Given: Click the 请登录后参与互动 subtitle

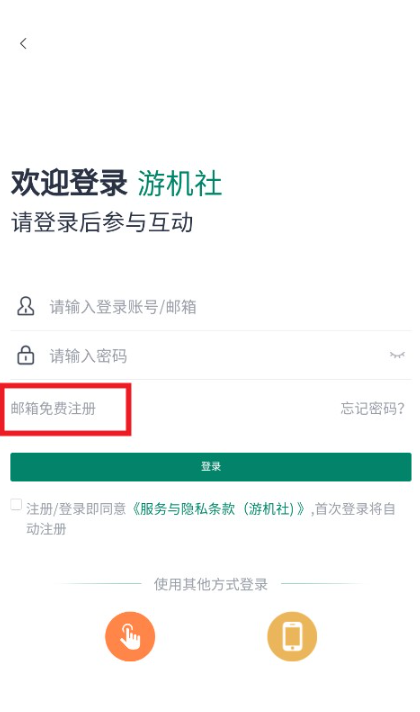Looking at the screenshot, I should point(102,222).
